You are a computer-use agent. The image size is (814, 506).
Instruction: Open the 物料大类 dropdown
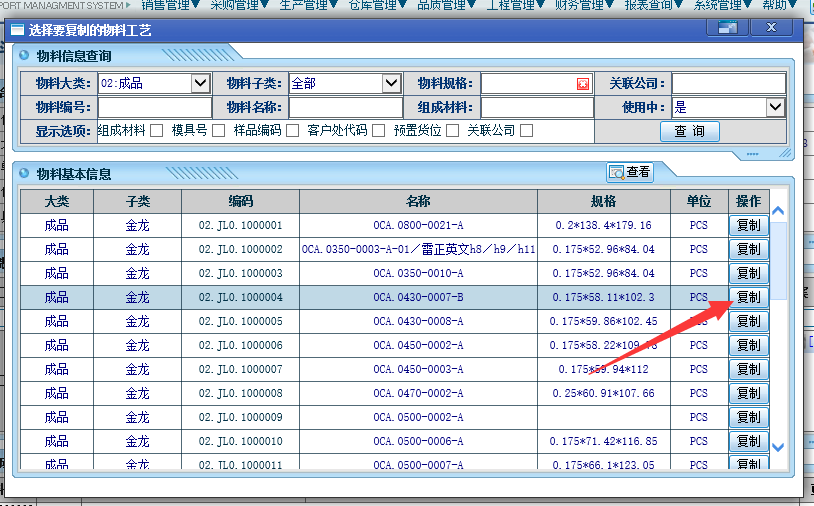coord(200,83)
